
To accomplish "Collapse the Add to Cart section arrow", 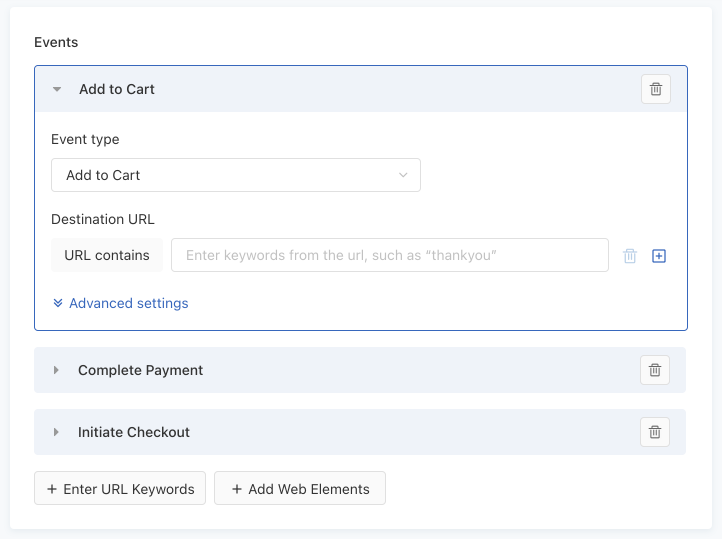I will coord(58,89).
